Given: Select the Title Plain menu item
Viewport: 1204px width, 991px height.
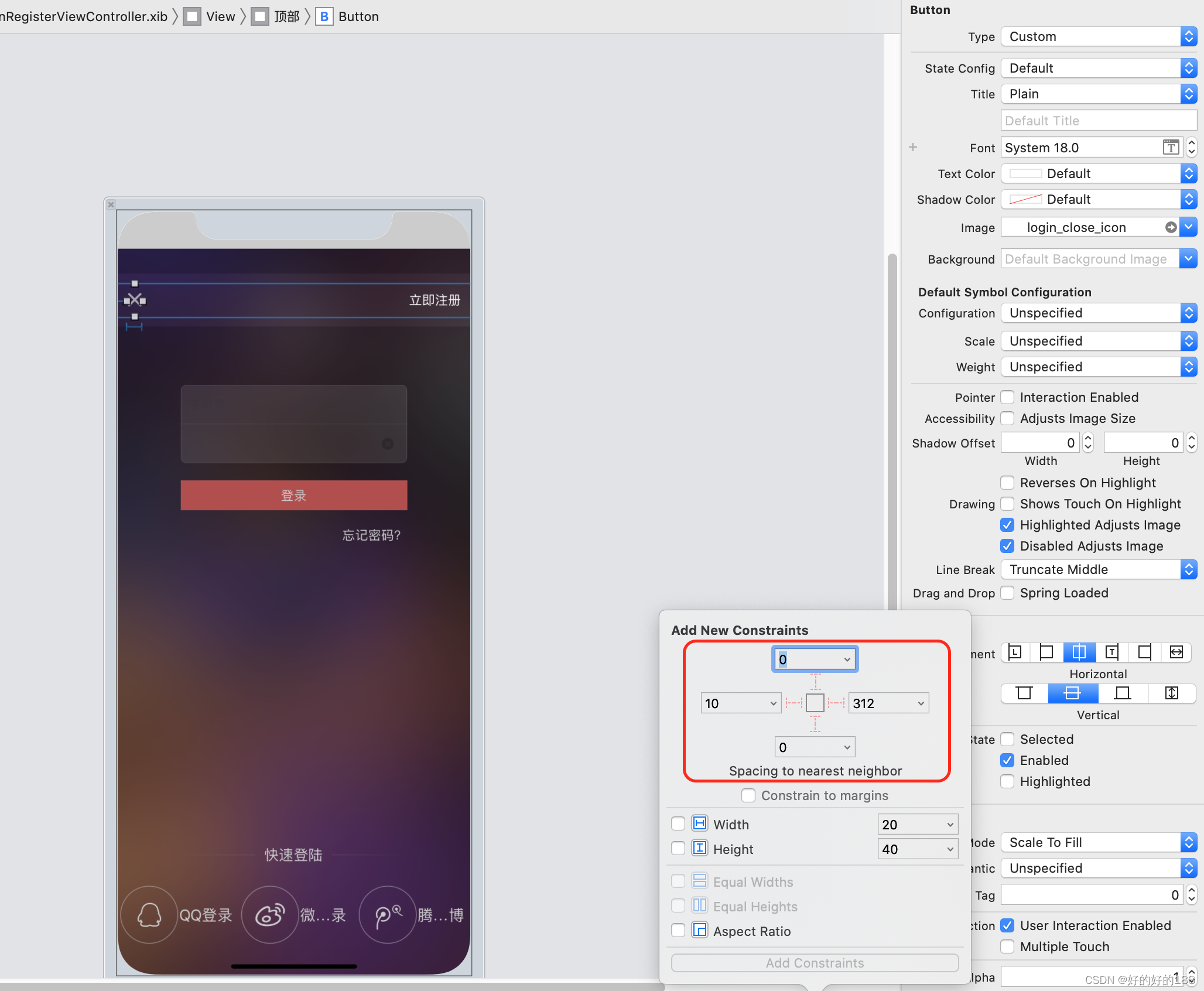Looking at the screenshot, I should point(1097,94).
